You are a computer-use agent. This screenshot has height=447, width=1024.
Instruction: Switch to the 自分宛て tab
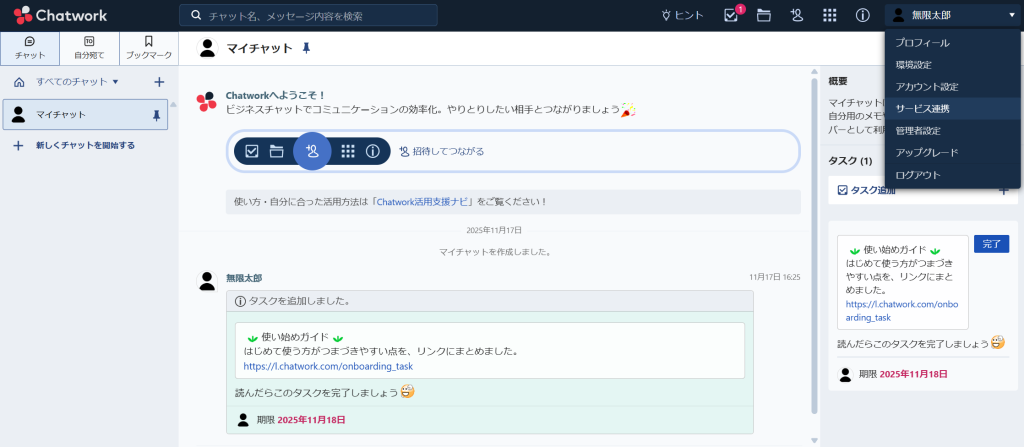[89, 47]
